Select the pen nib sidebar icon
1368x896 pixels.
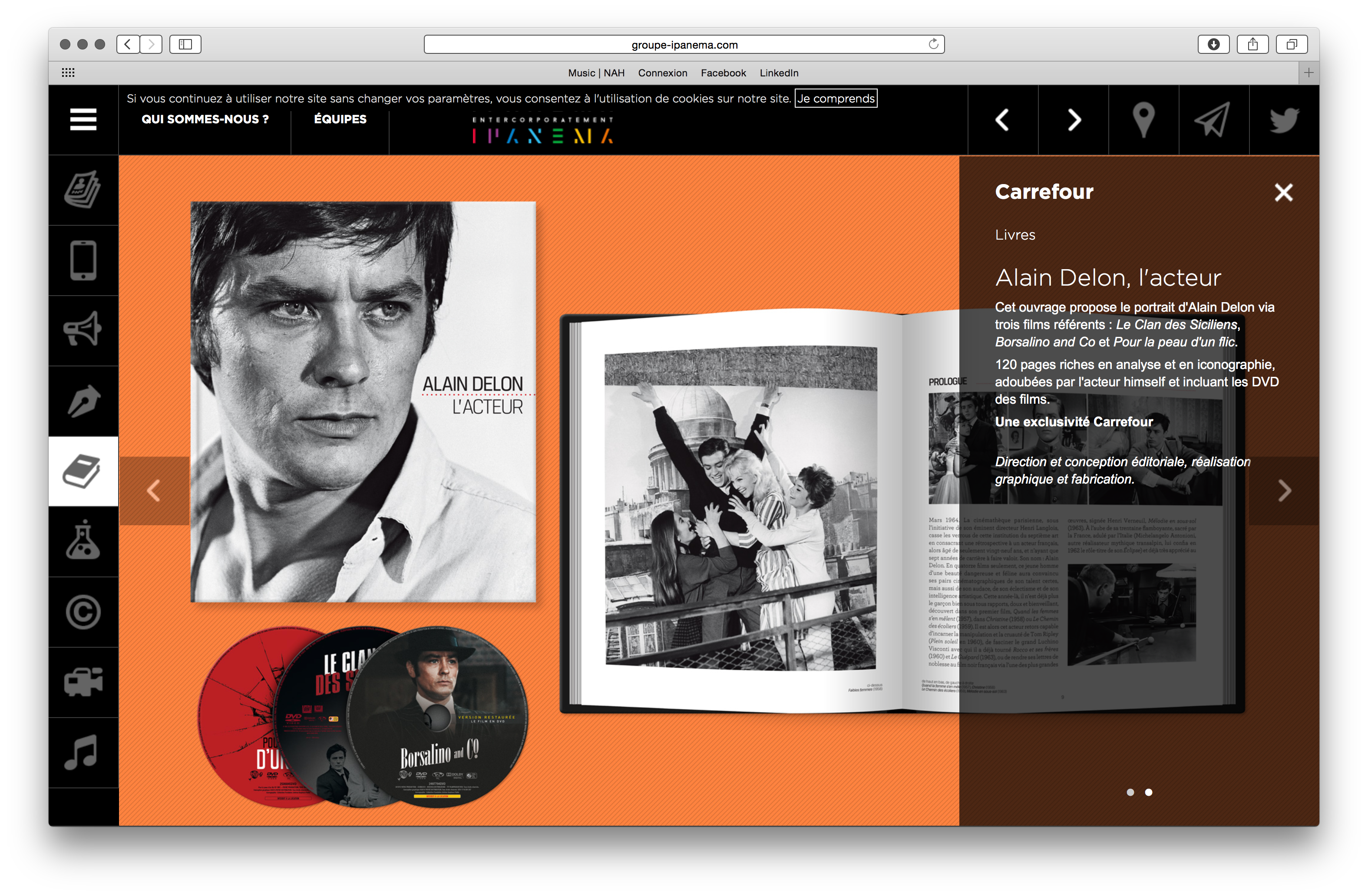click(x=83, y=401)
